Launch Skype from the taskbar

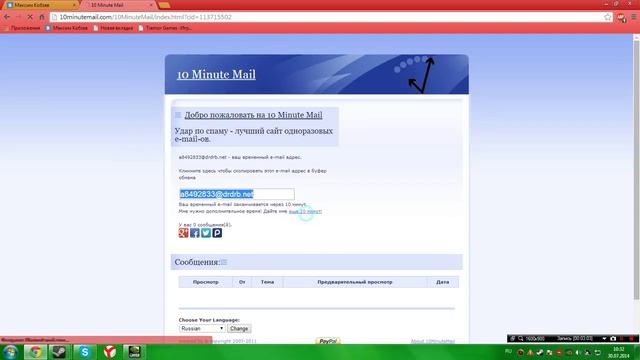coord(84,352)
